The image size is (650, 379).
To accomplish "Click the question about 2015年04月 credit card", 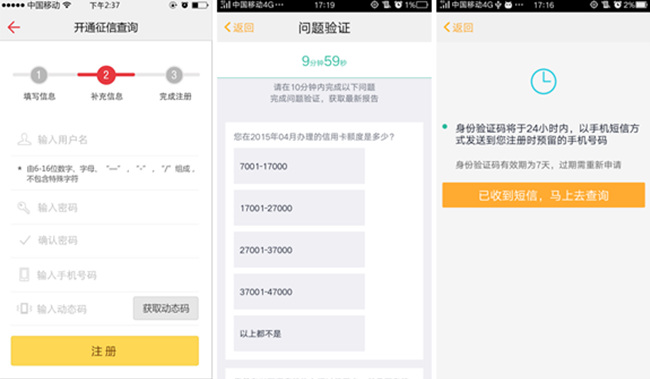I will [x=314, y=137].
